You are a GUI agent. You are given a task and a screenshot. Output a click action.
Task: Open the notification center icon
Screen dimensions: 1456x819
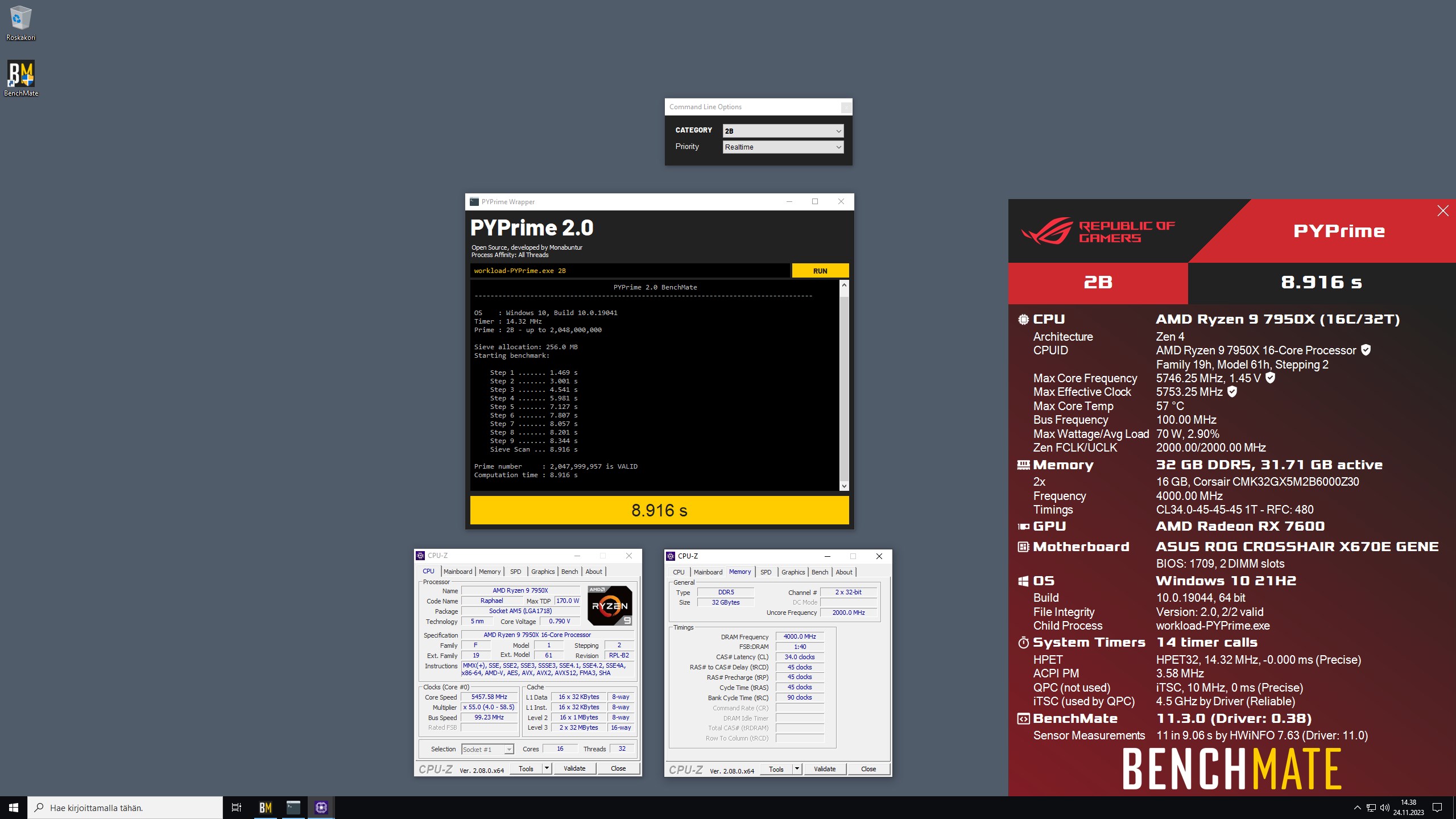tap(1437, 808)
